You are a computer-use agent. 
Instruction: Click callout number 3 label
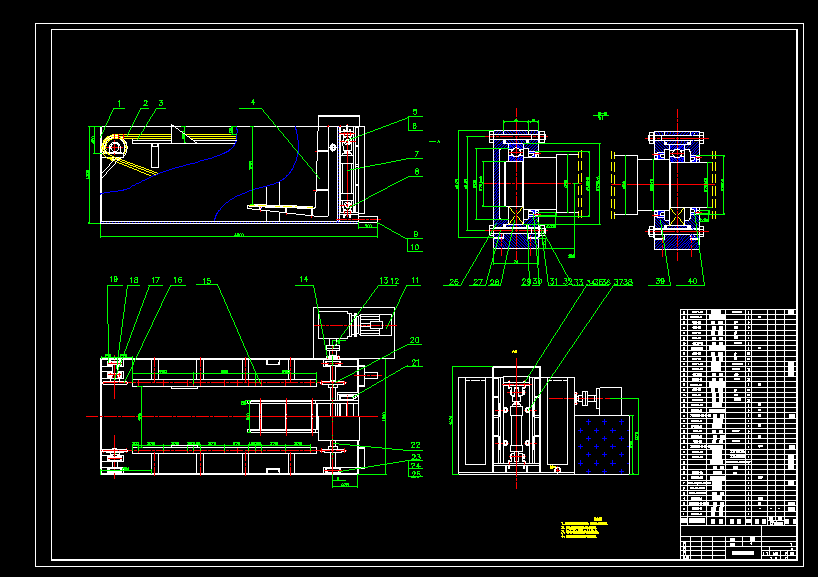[x=161, y=103]
